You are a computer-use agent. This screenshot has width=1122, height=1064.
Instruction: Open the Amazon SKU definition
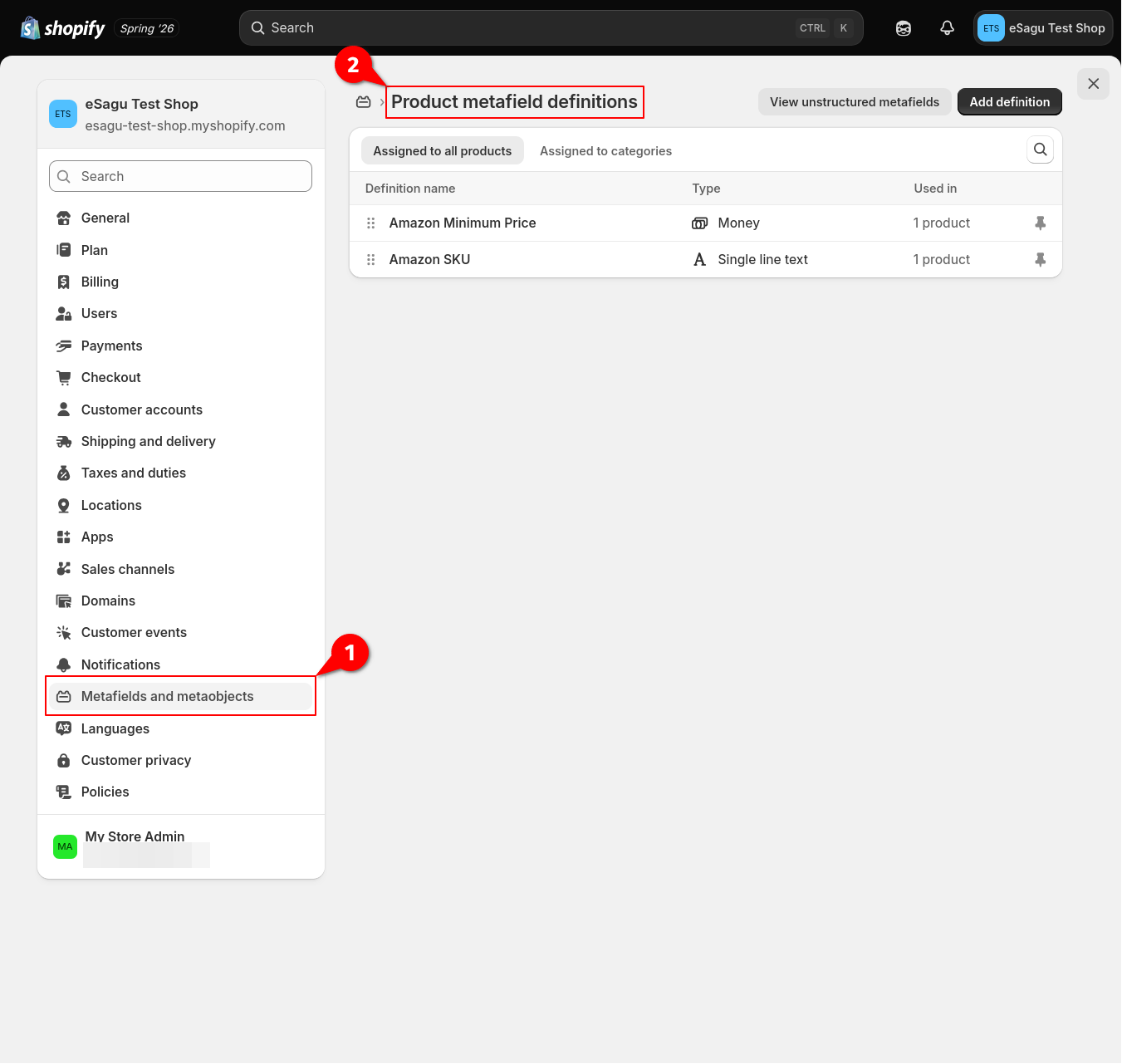(429, 260)
